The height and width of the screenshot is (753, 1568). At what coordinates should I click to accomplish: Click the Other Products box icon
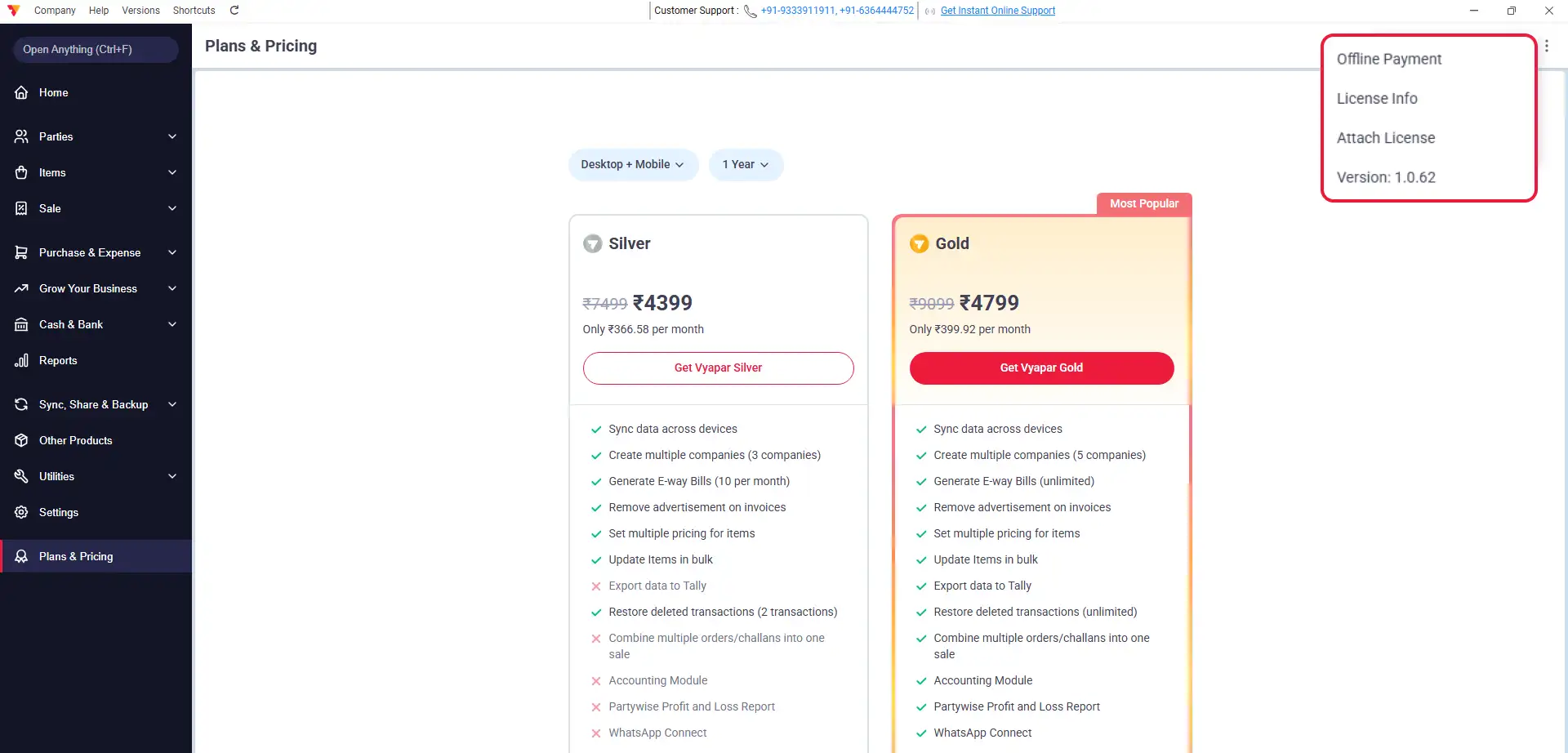click(x=22, y=440)
